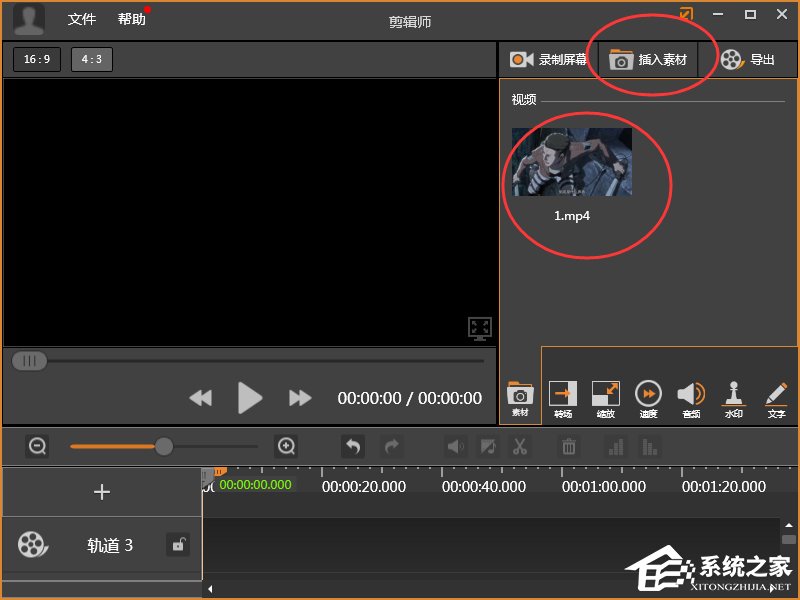800x600 pixels.
Task: Click the 导出 export button
Action: pyautogui.click(x=749, y=60)
